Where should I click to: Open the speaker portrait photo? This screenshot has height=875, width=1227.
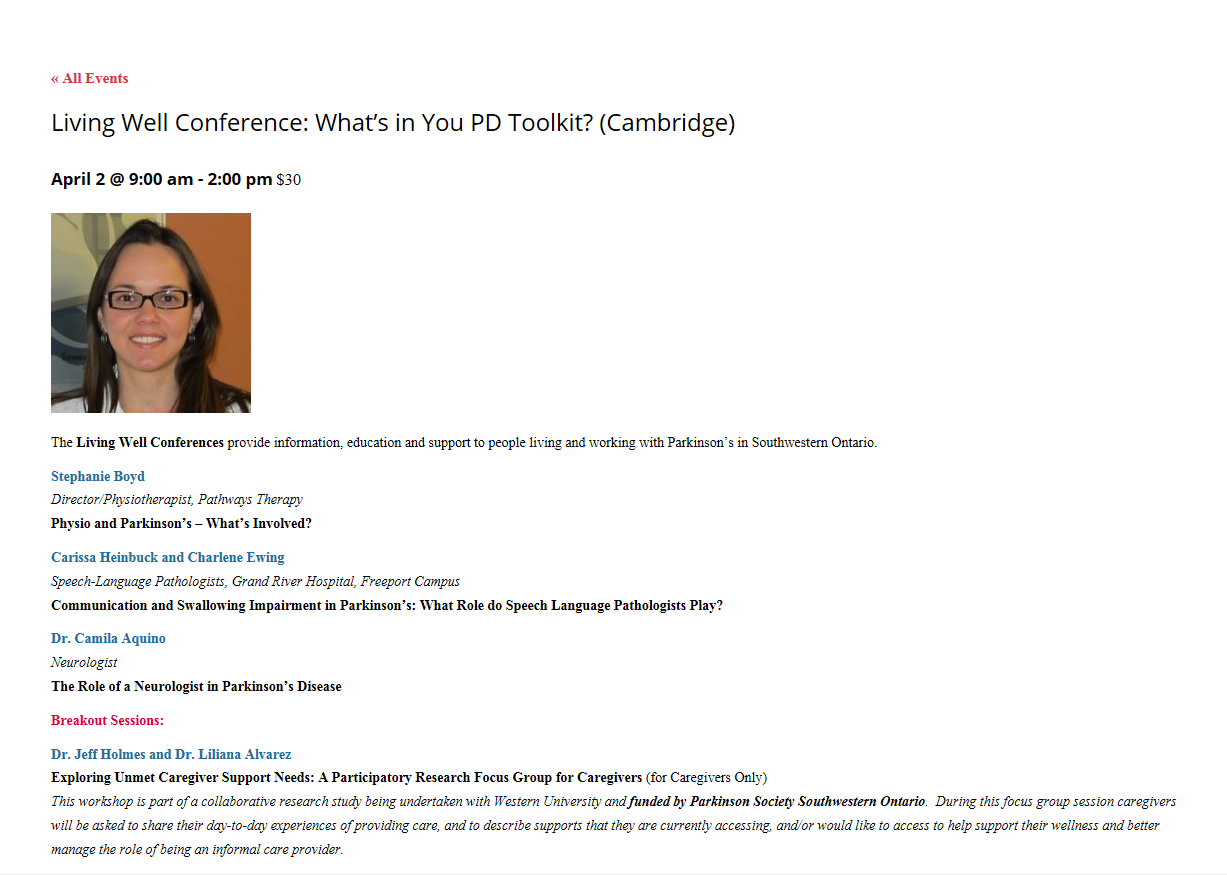pos(151,312)
